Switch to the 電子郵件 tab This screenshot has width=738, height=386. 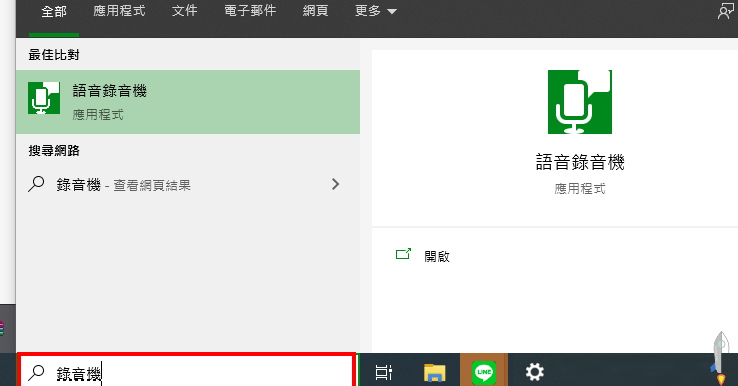pyautogui.click(x=250, y=11)
